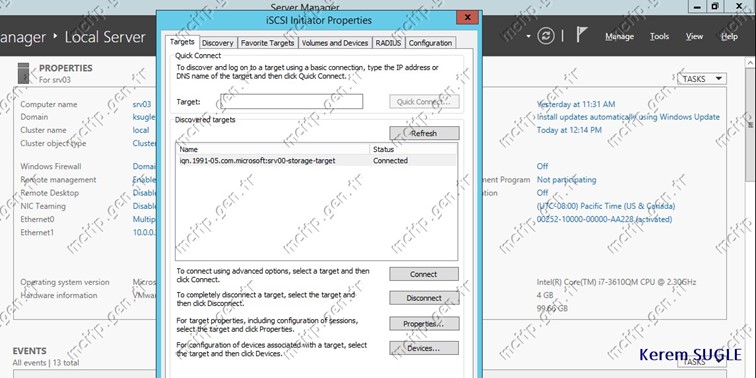The width and height of the screenshot is (756, 378).
Task: Click the Server Manager refresh icon
Action: (546, 36)
